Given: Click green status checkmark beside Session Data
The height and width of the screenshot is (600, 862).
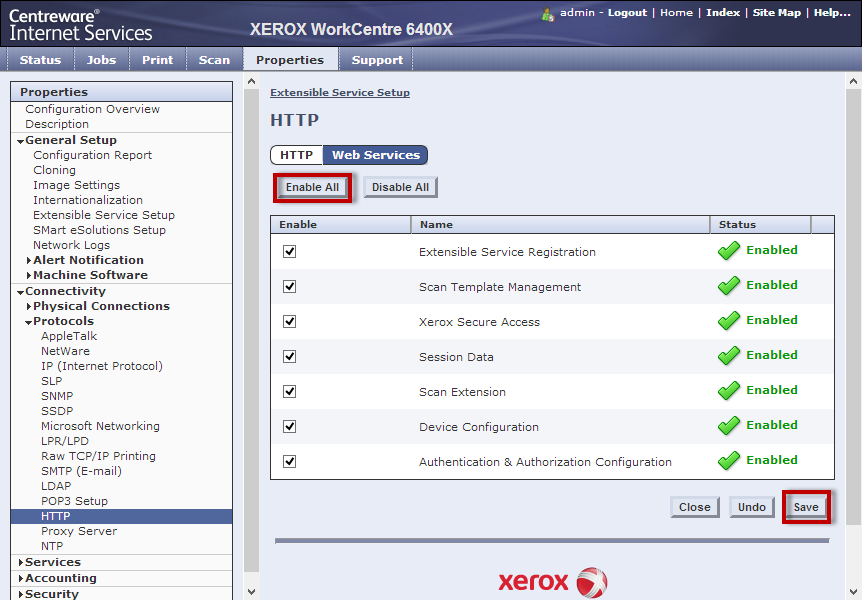Looking at the screenshot, I should coord(729,356).
